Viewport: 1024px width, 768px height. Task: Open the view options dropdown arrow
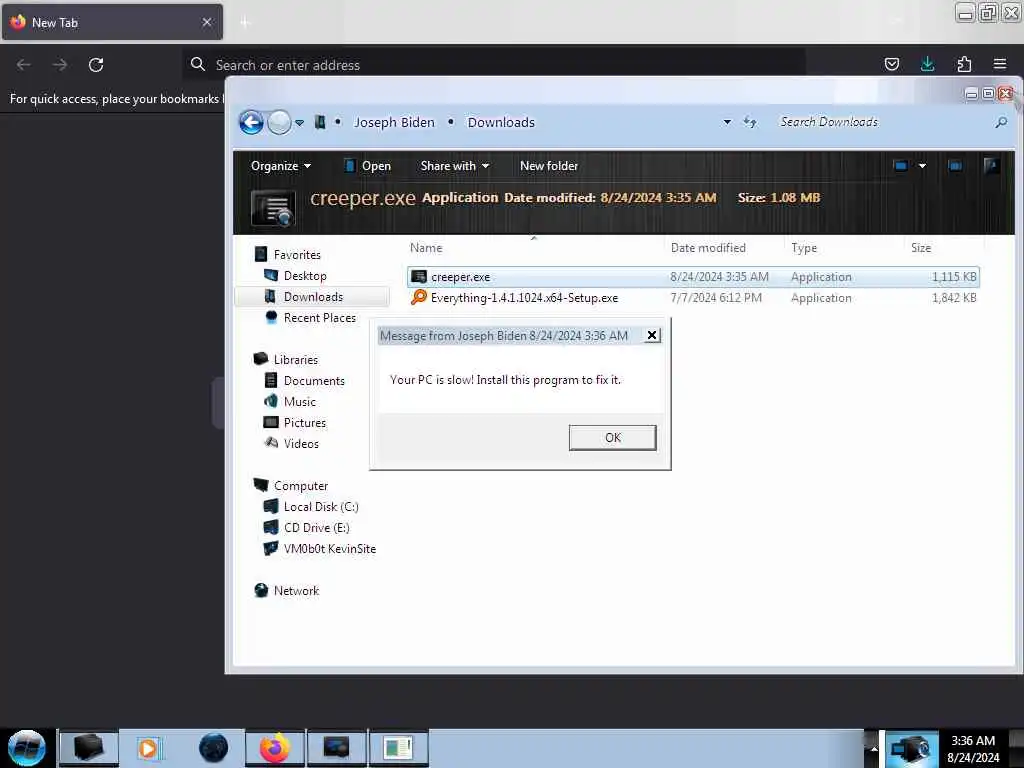922,166
